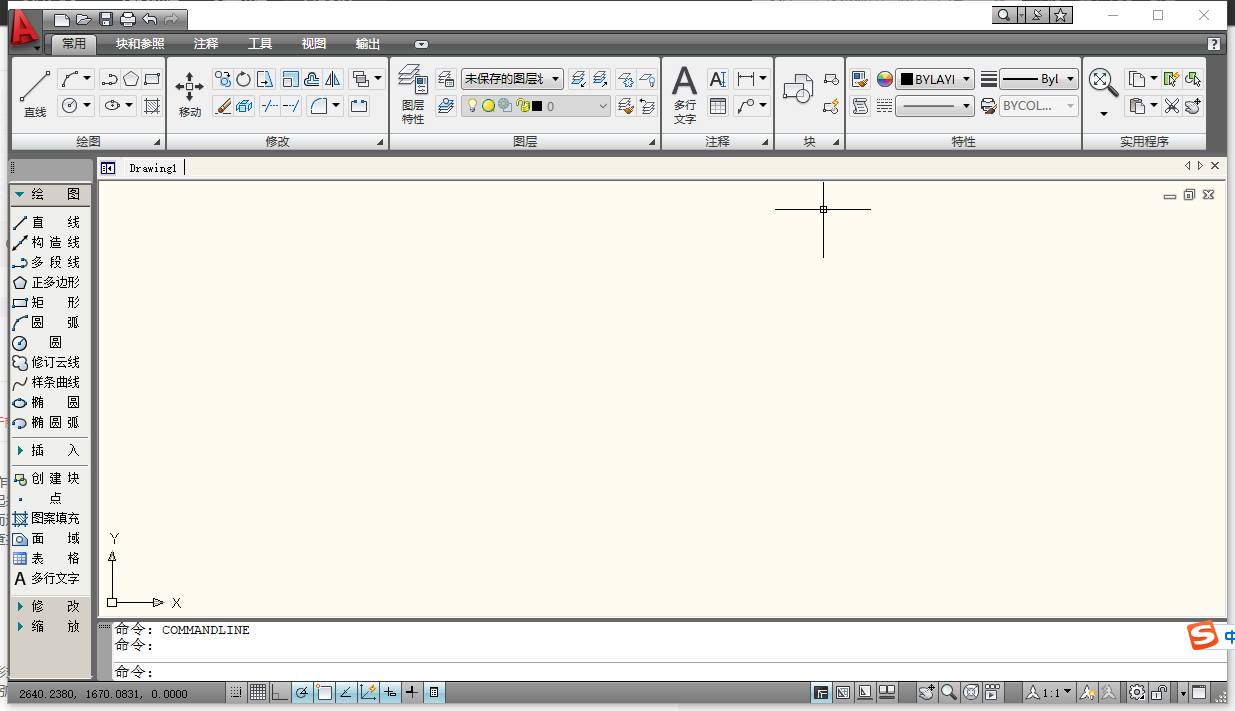Select the 直线 (Line) tool in ribbon

[x=35, y=94]
